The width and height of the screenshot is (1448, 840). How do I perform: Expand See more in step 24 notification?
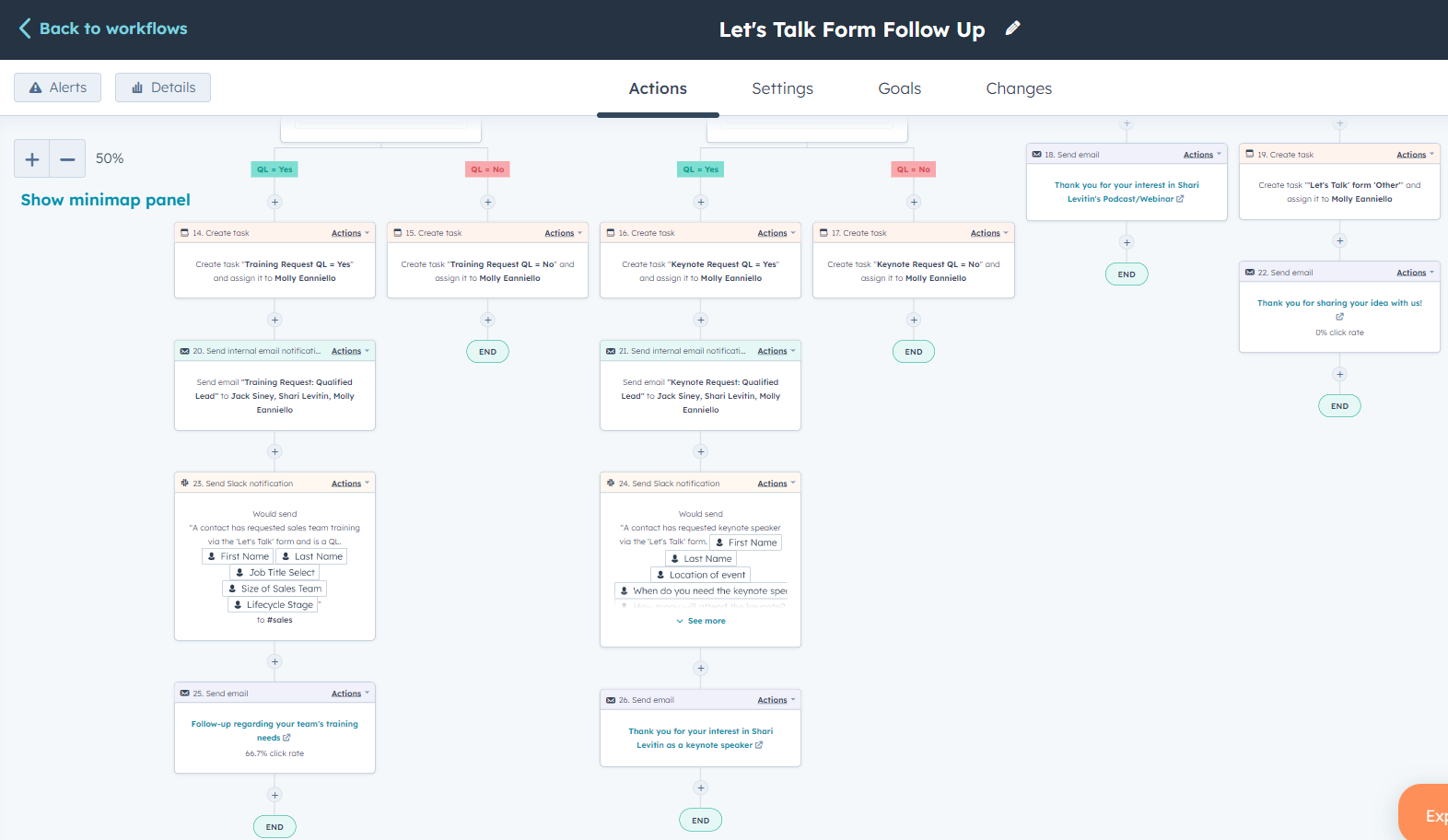pyautogui.click(x=701, y=621)
